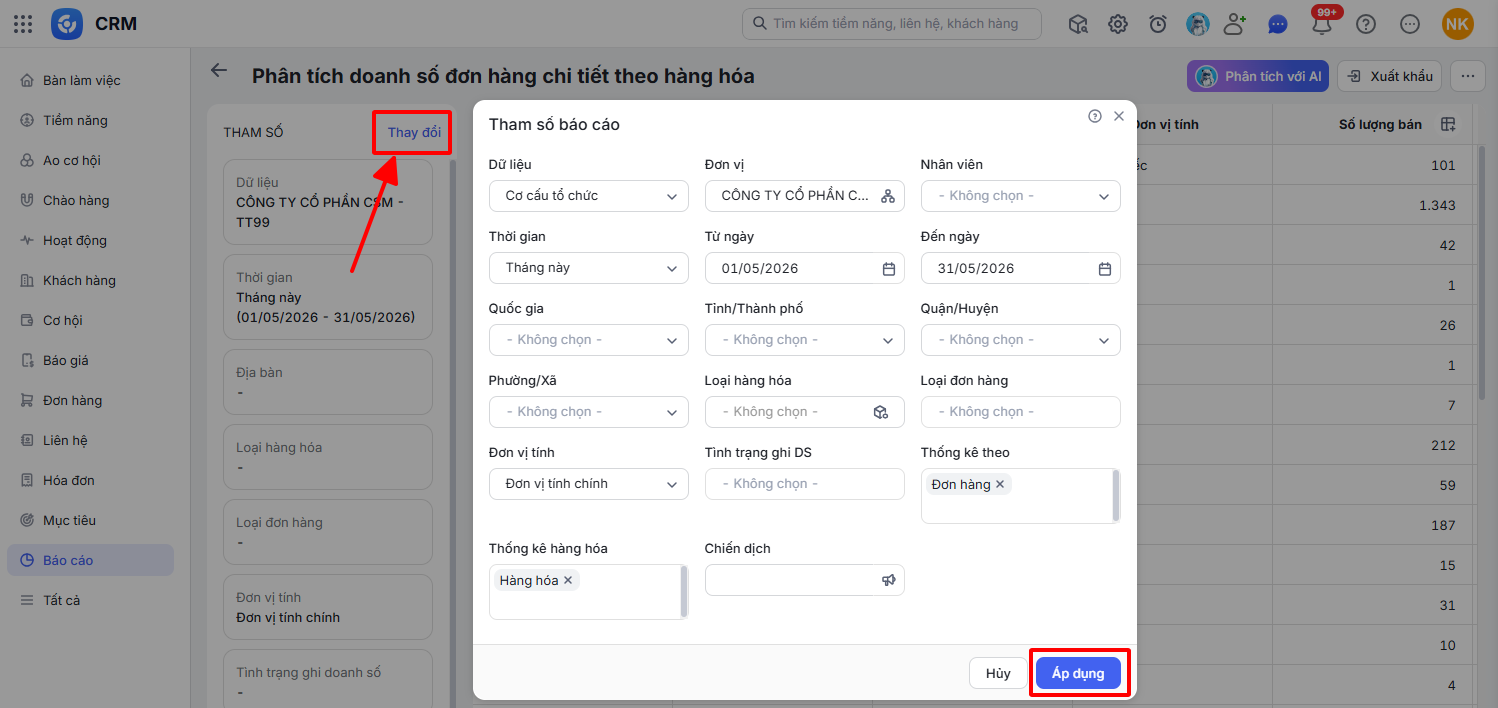The image size is (1498, 708).
Task: Open the Thời gian Tháng này dropdown
Action: (589, 268)
